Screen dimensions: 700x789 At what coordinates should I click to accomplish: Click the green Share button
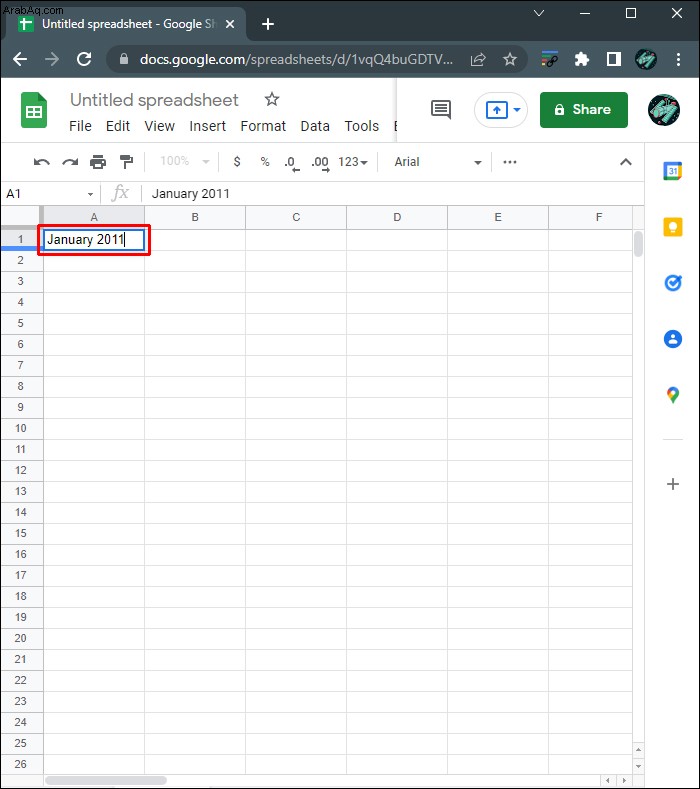tap(584, 110)
